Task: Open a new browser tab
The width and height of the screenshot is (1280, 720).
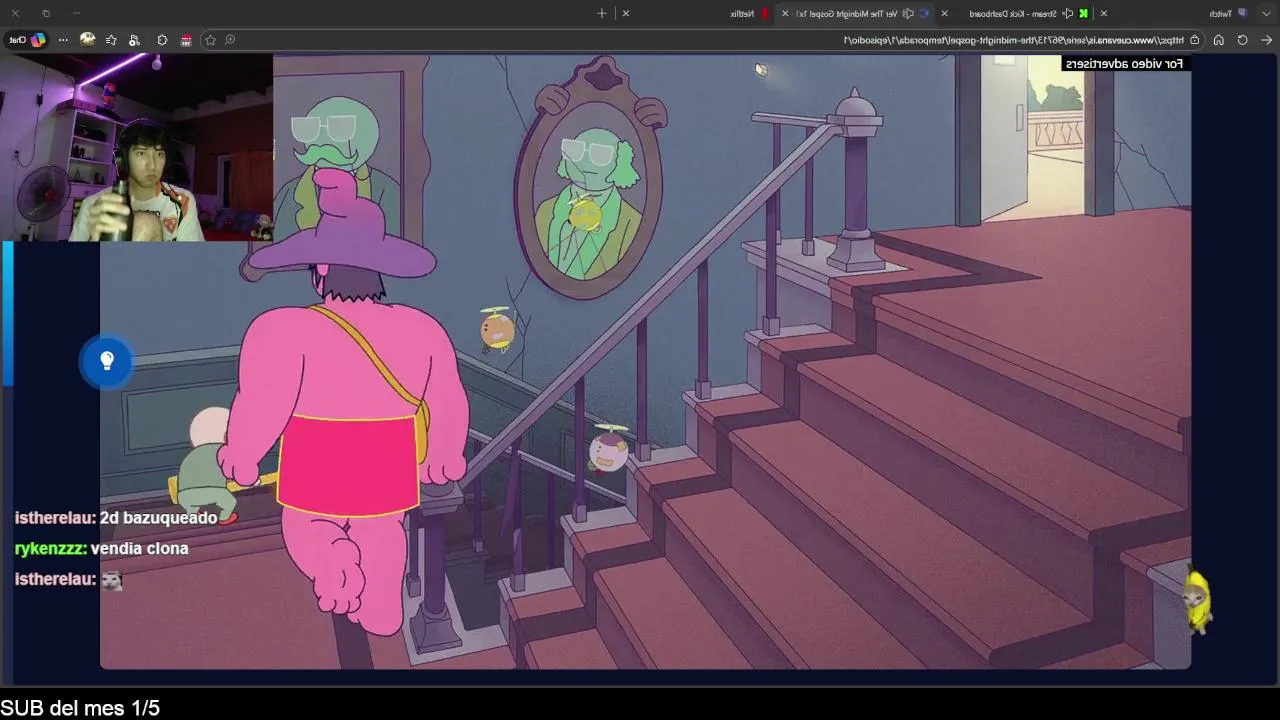Action: [602, 13]
